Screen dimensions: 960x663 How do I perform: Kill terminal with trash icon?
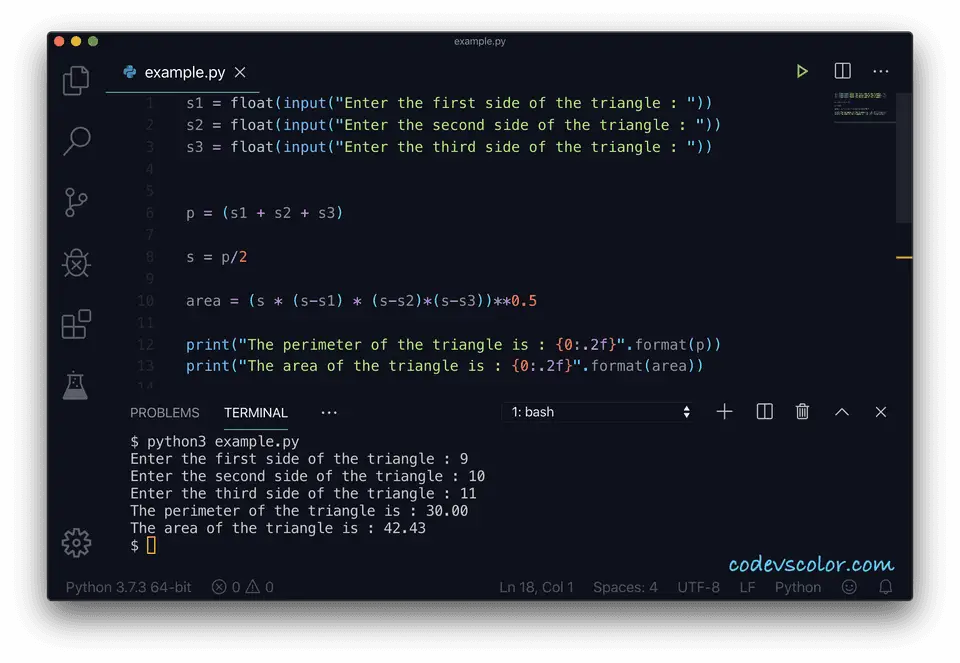coord(802,411)
